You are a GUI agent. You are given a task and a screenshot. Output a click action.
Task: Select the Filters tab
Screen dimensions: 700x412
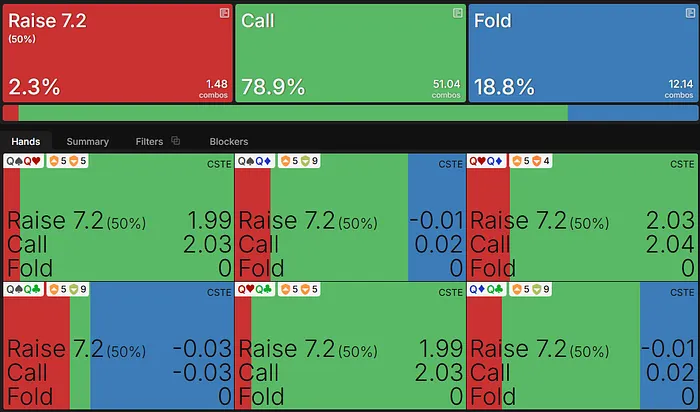tap(149, 142)
